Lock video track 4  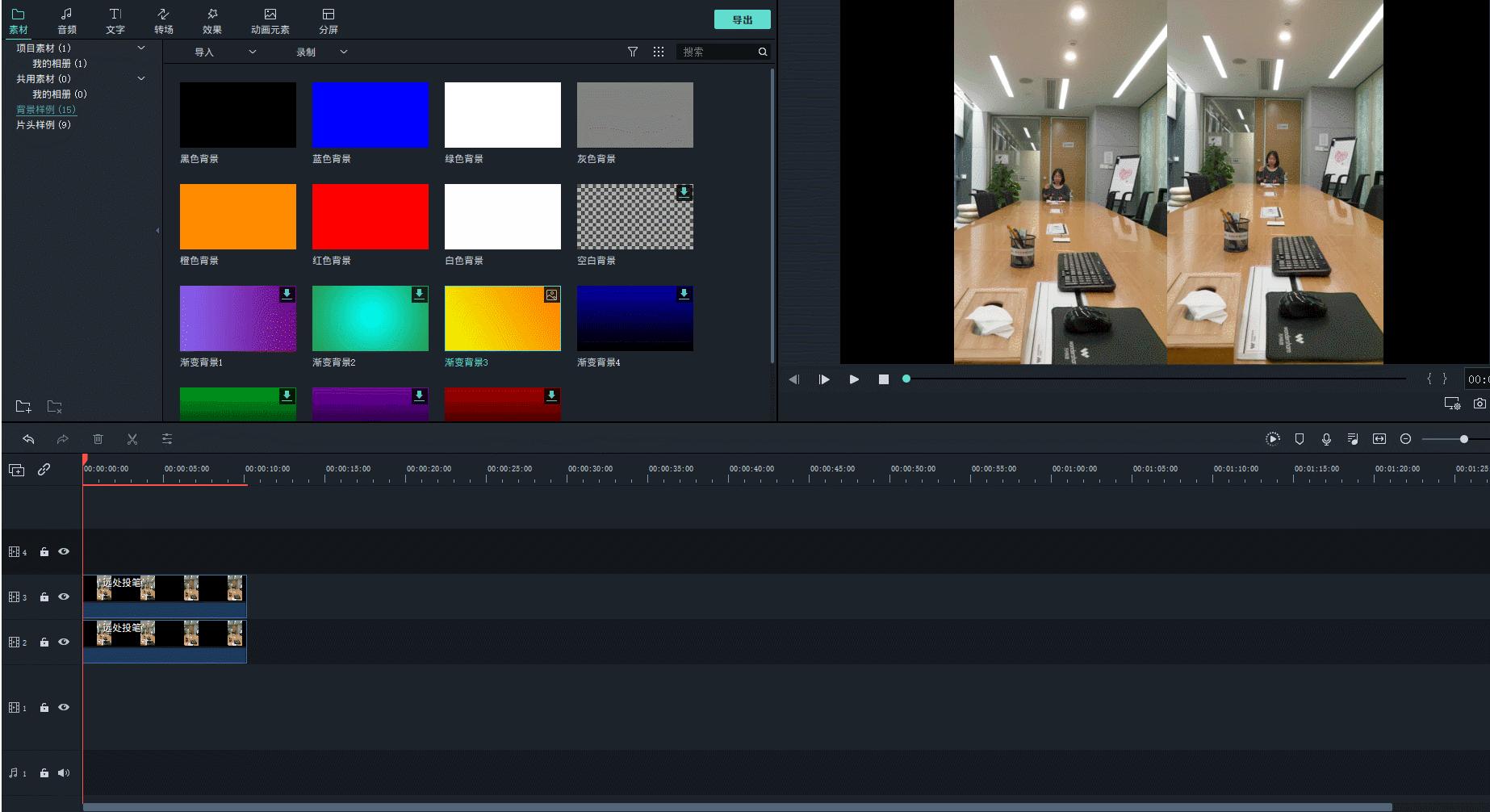tap(44, 552)
